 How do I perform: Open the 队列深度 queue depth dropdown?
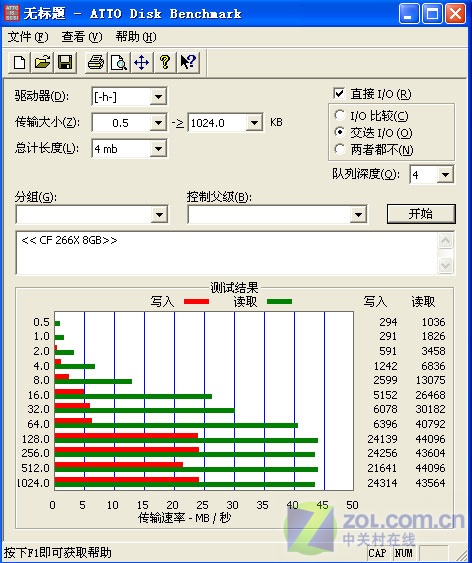click(x=445, y=175)
